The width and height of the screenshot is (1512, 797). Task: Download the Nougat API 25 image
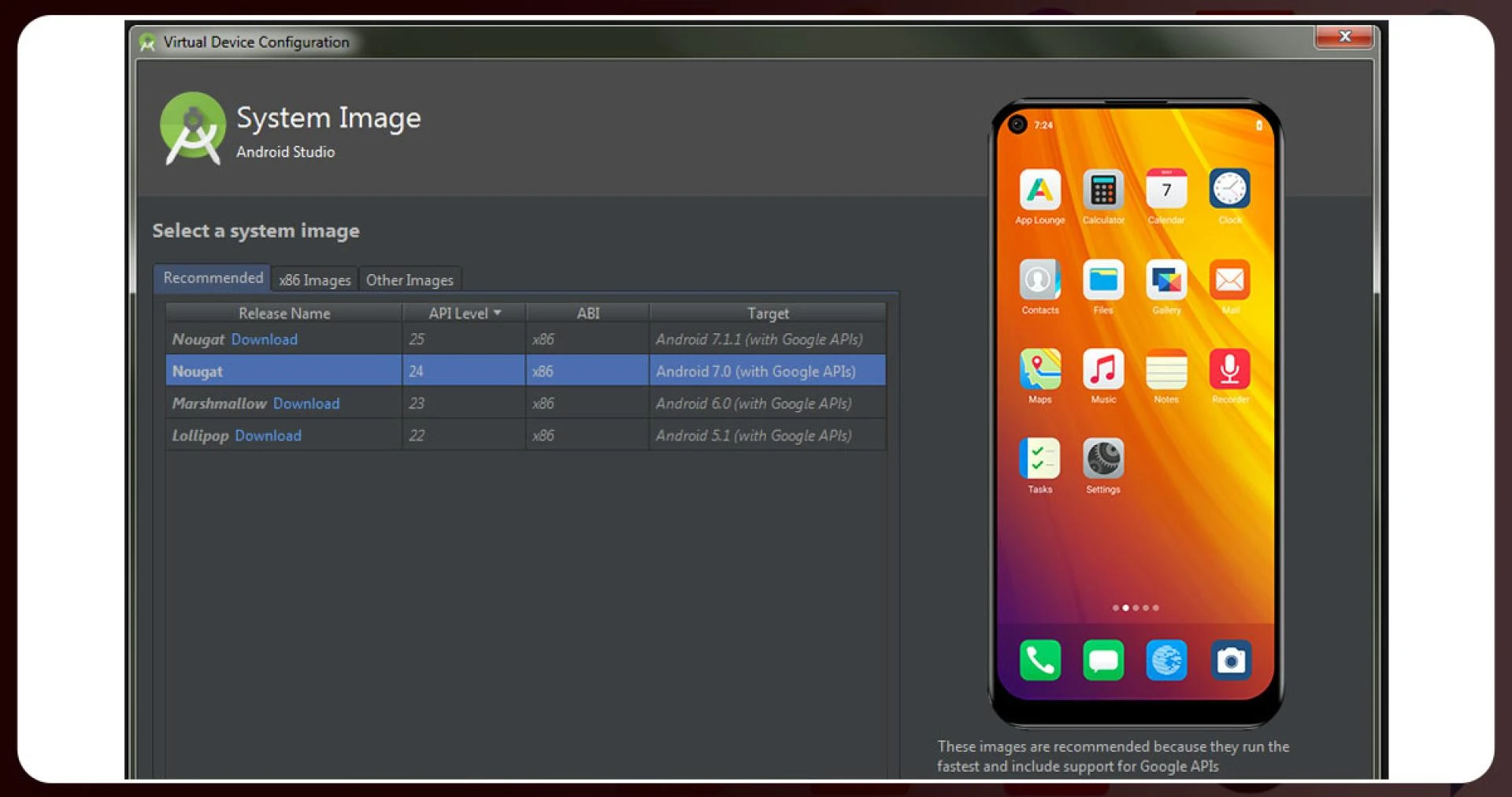tap(265, 339)
